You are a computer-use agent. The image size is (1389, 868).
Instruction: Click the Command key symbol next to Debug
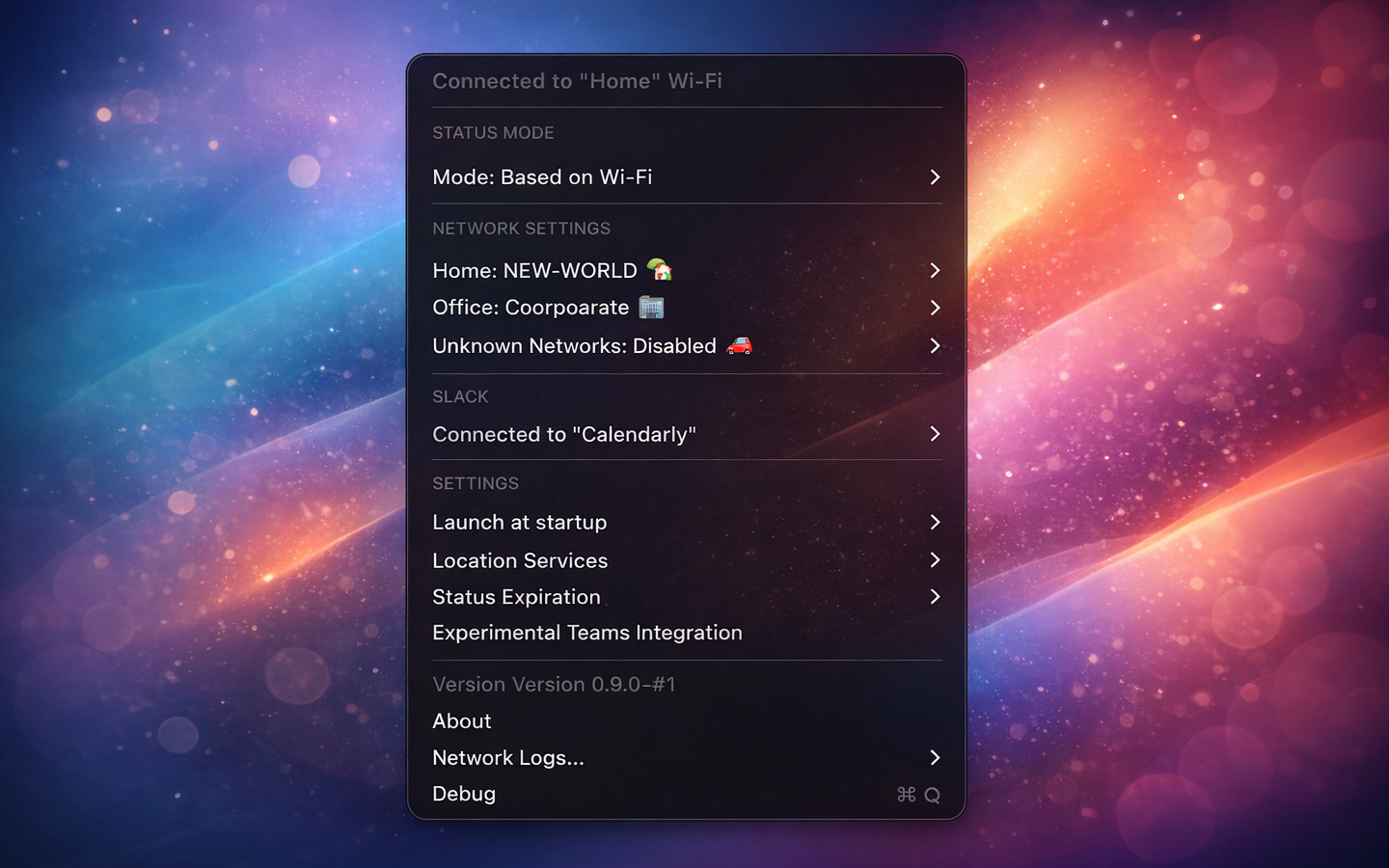[905, 794]
